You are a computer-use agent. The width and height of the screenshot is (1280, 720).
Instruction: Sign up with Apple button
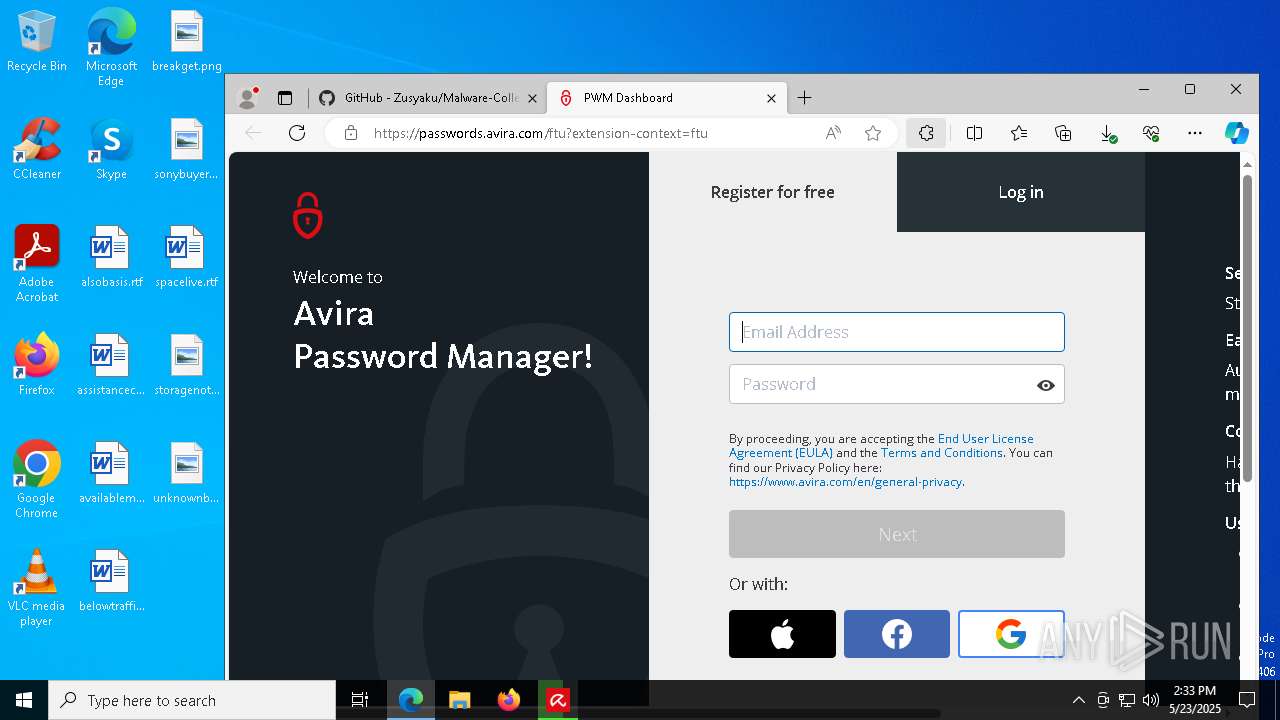[782, 634]
